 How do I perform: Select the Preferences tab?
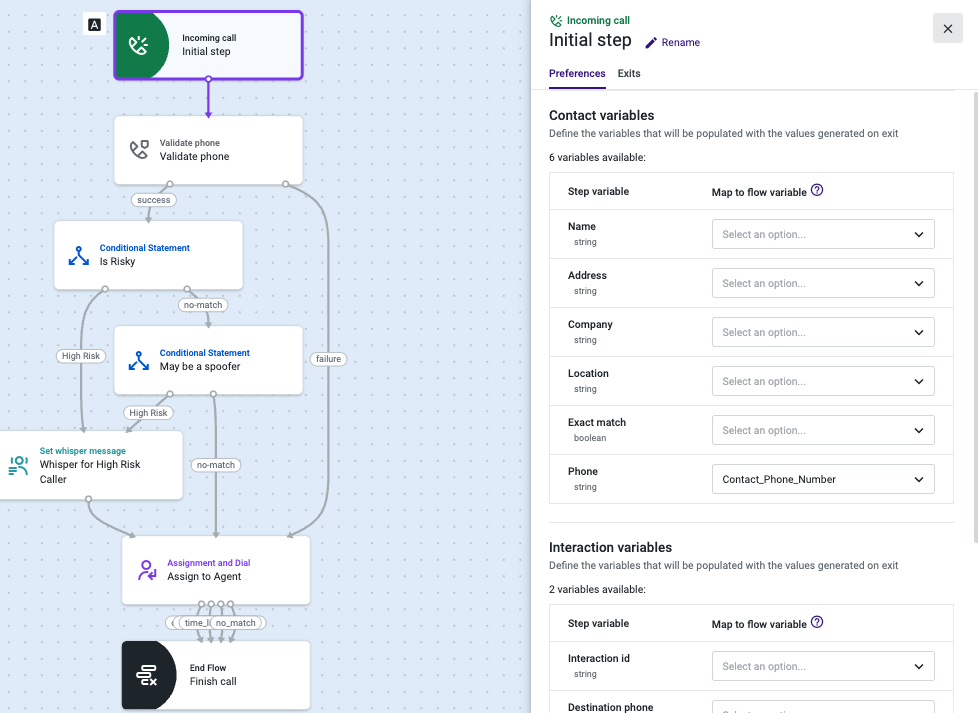[x=577, y=73]
